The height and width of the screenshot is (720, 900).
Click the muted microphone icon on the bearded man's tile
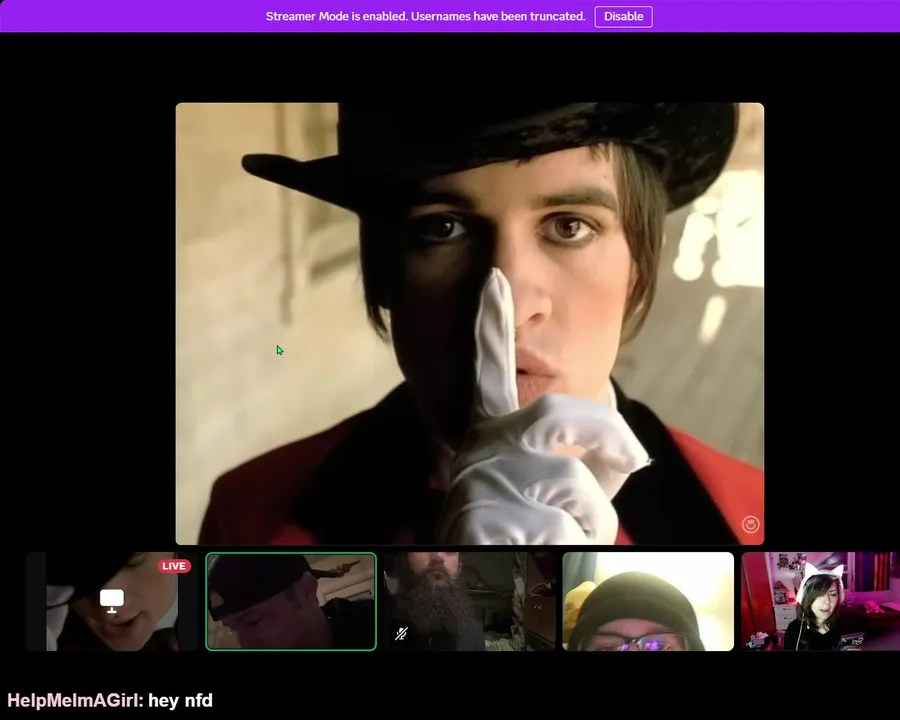pyautogui.click(x=401, y=634)
